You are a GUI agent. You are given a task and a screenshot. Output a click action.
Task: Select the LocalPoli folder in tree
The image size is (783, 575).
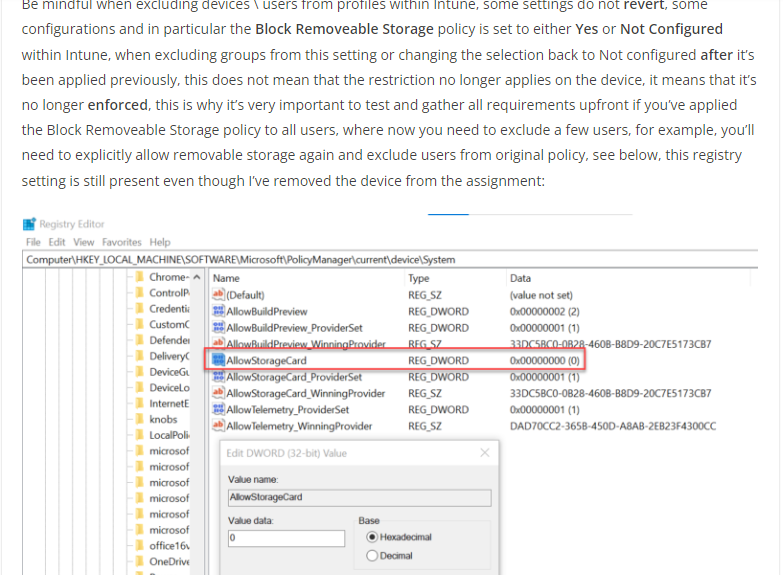169,435
